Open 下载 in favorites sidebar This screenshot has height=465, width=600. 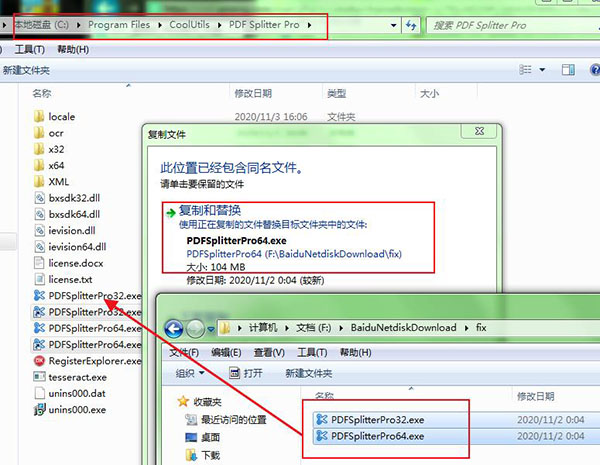(x=202, y=455)
